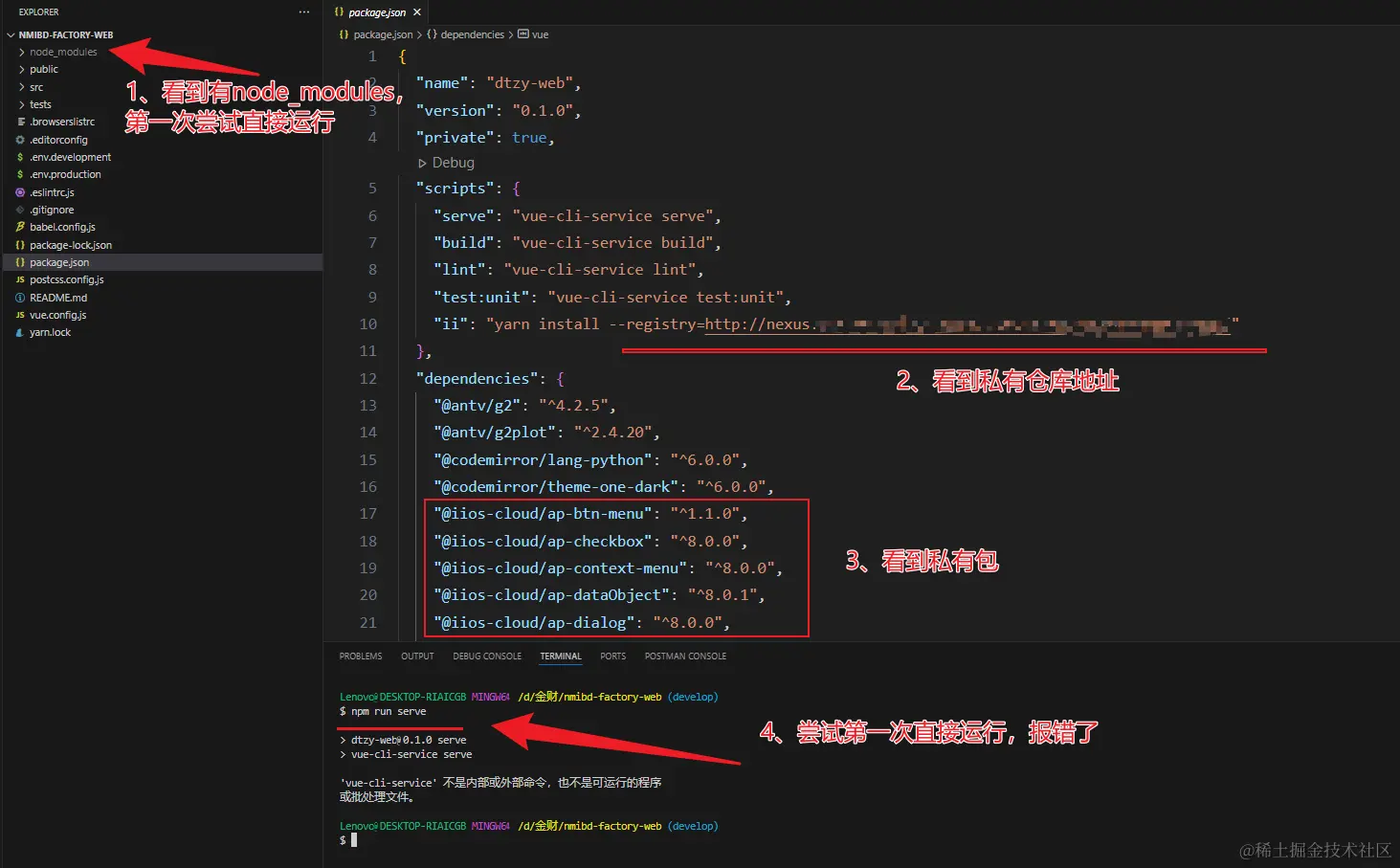Screen dimensions: 1400x868
Task: Close the package.json editor tab
Action: [x=417, y=12]
